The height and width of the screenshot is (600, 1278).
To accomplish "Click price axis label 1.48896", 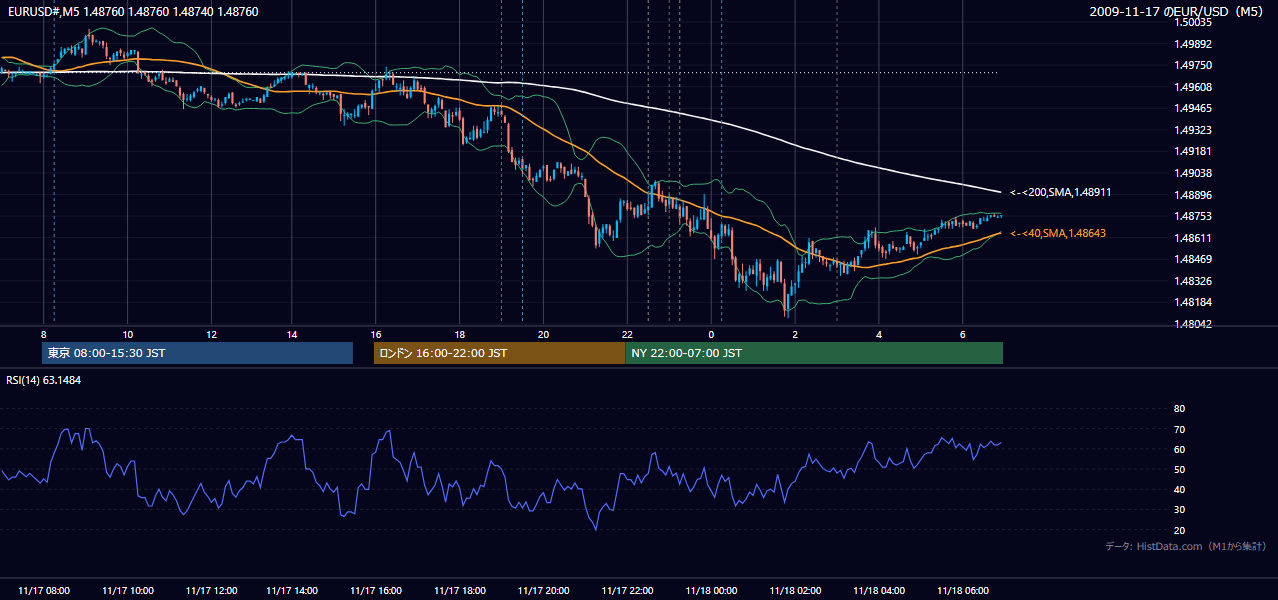I will tap(1194, 195).
